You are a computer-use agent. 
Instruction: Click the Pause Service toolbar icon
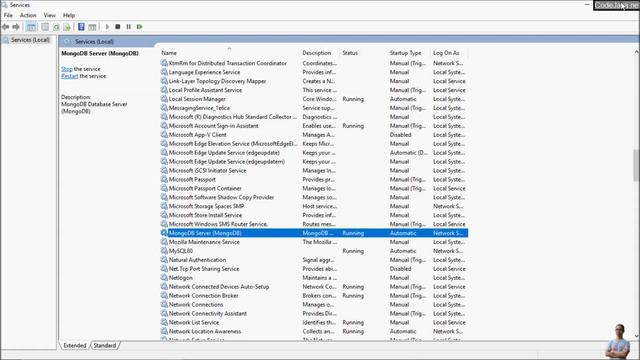tap(129, 27)
